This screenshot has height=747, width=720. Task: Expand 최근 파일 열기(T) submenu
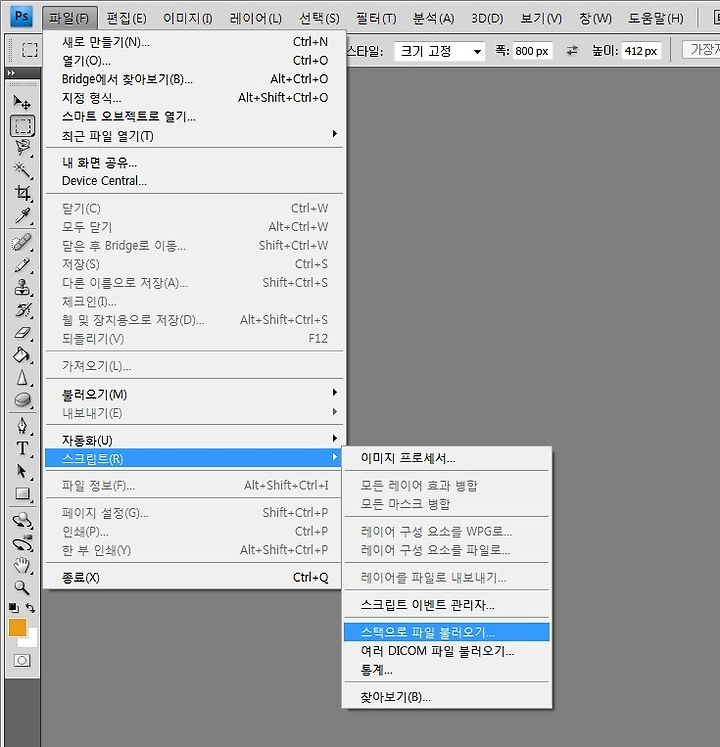point(194,136)
